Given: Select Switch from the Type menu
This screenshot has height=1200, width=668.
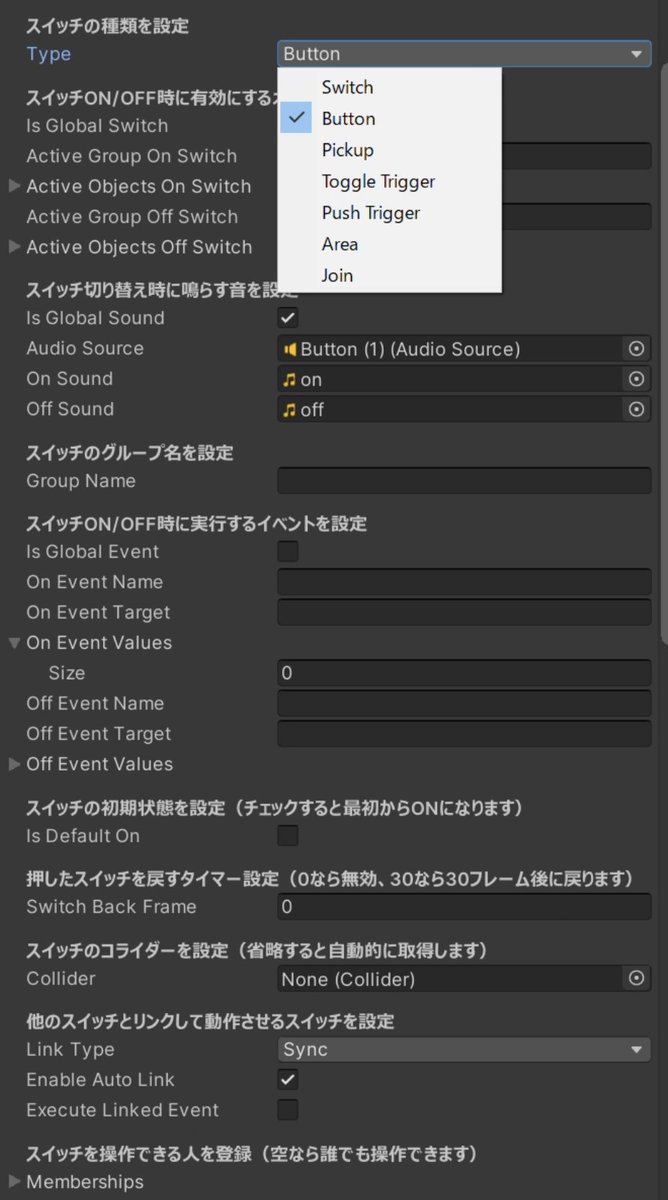Looking at the screenshot, I should (x=389, y=87).
